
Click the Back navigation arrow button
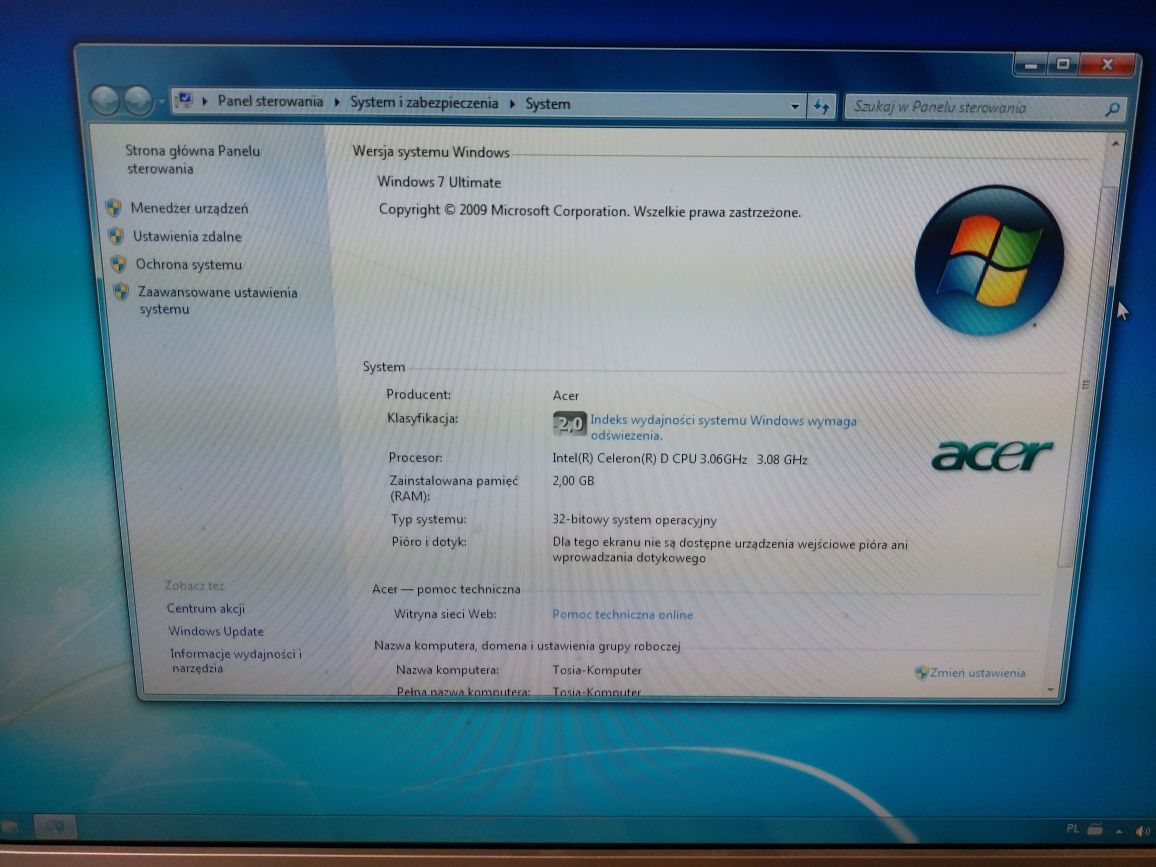(105, 101)
